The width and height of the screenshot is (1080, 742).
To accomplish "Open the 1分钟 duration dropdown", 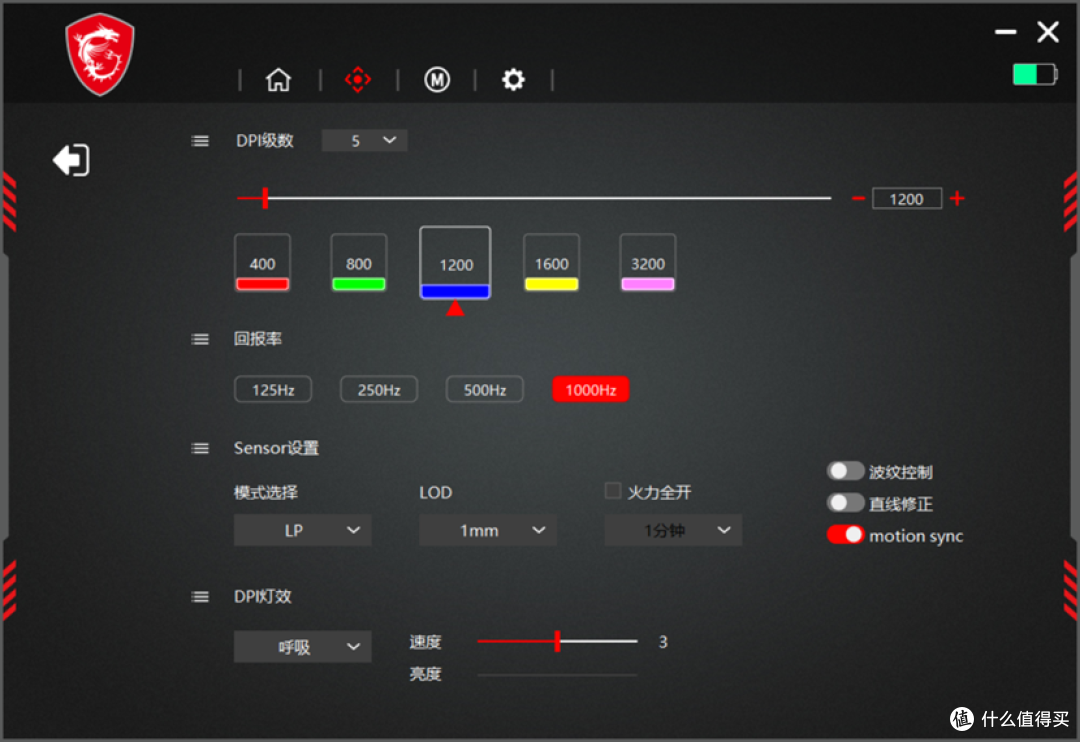I will coord(673,530).
